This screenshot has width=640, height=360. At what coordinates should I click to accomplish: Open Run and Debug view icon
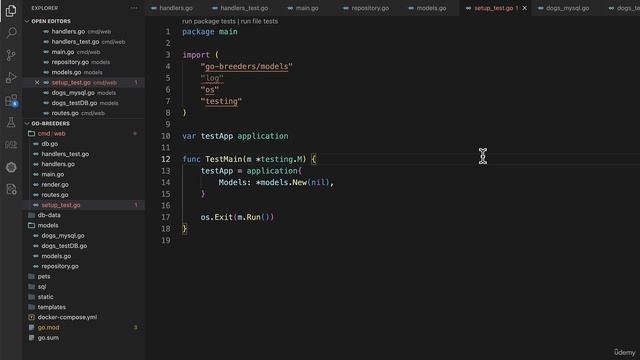[11, 78]
